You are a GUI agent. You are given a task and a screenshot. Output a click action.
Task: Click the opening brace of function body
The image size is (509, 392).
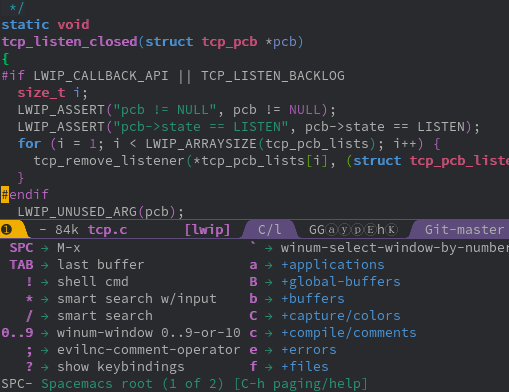(x=5, y=59)
